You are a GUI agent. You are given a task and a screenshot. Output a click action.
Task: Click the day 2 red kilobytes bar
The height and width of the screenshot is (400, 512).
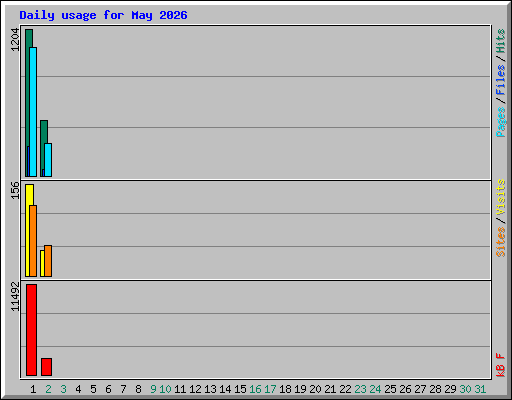click(46, 367)
